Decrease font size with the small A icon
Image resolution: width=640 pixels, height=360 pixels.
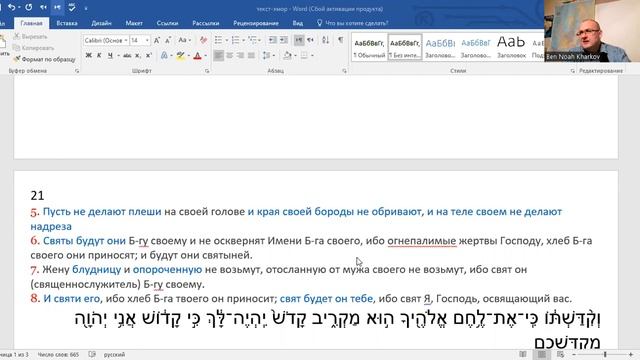click(168, 40)
